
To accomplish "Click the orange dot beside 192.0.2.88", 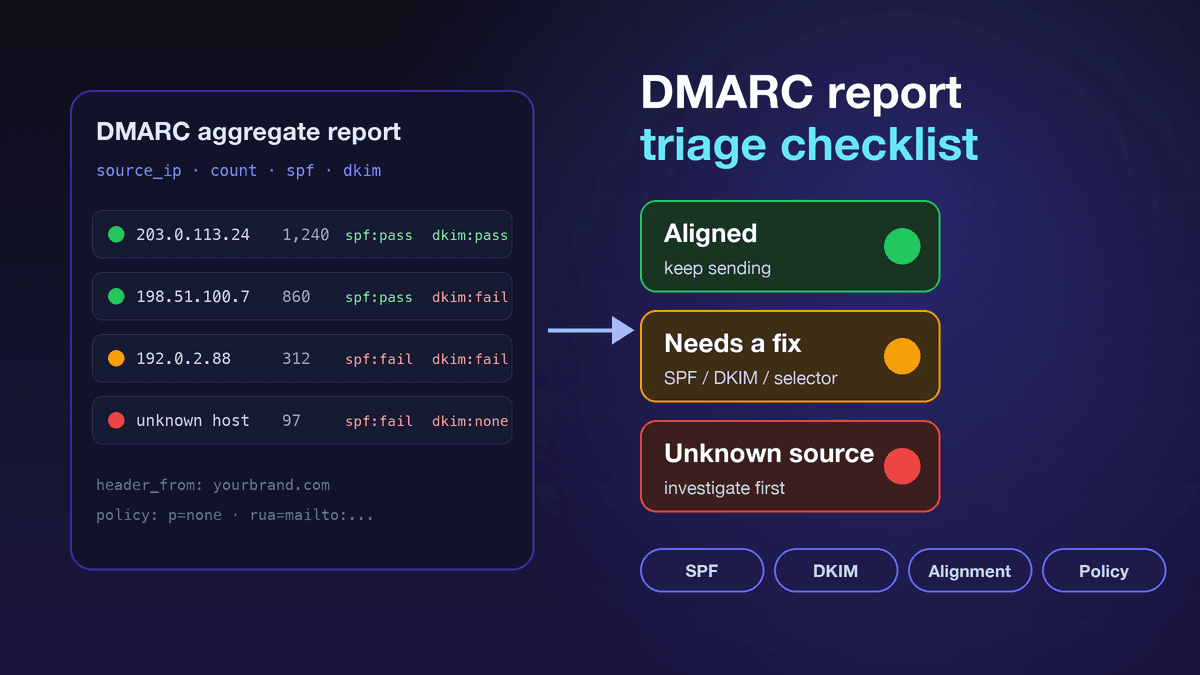I will (x=116, y=358).
